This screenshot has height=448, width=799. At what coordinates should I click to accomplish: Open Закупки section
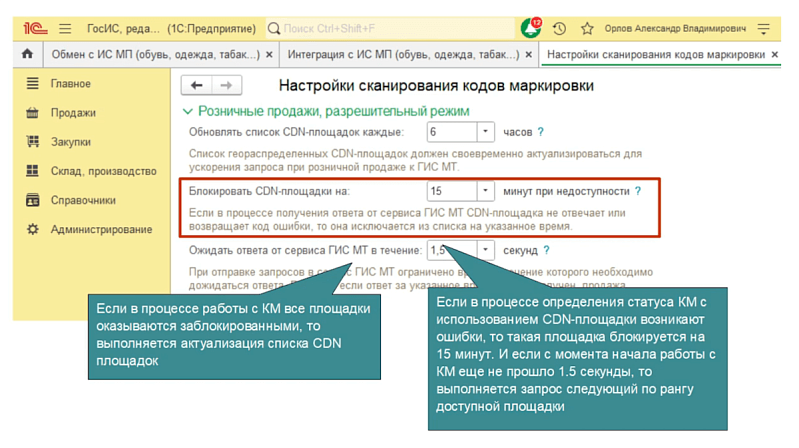pyautogui.click(x=71, y=142)
